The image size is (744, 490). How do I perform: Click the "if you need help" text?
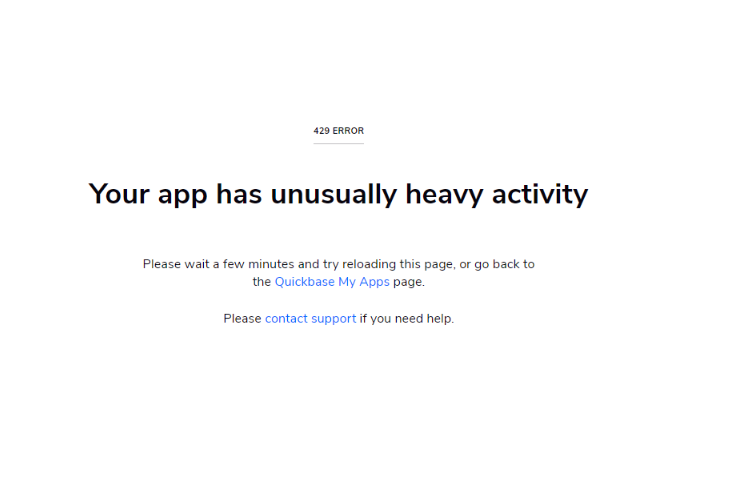click(407, 319)
